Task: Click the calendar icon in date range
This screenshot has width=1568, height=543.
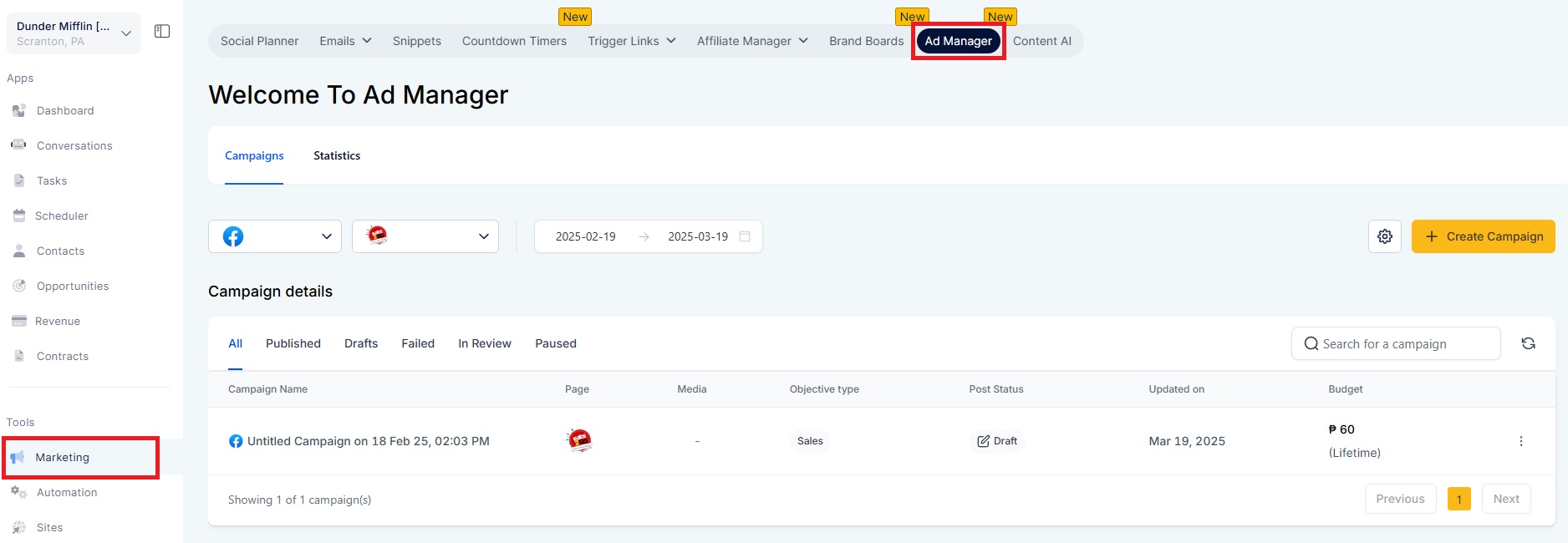Action: (x=745, y=236)
